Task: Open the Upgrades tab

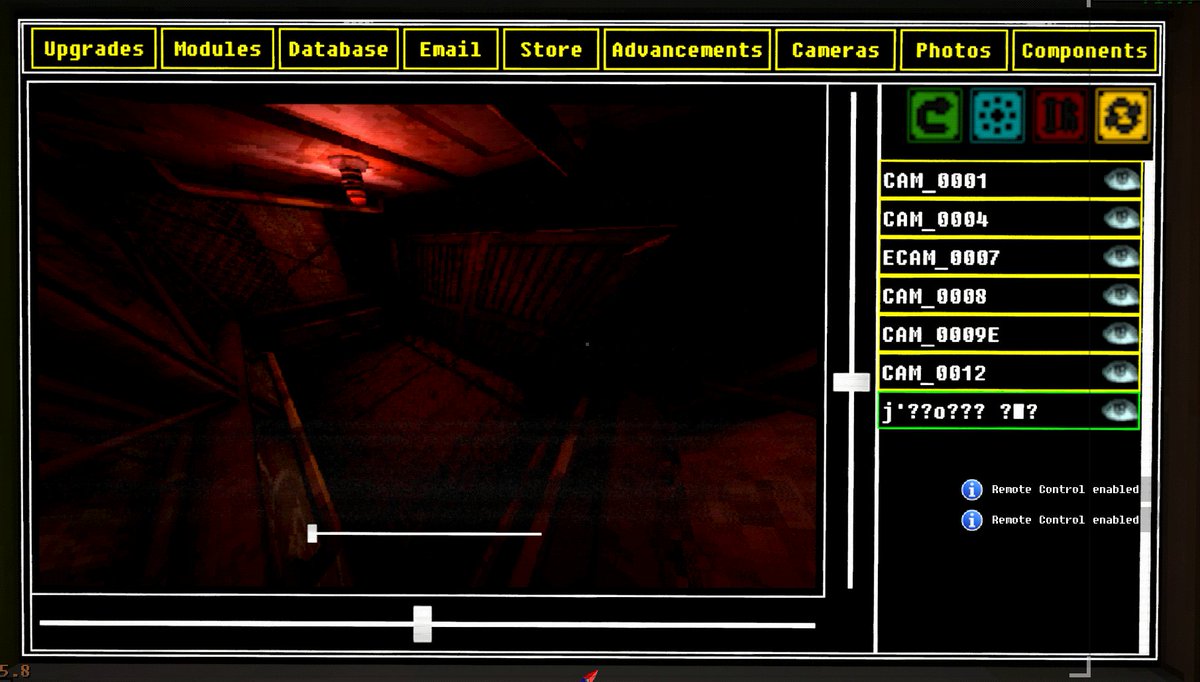Action: [94, 49]
